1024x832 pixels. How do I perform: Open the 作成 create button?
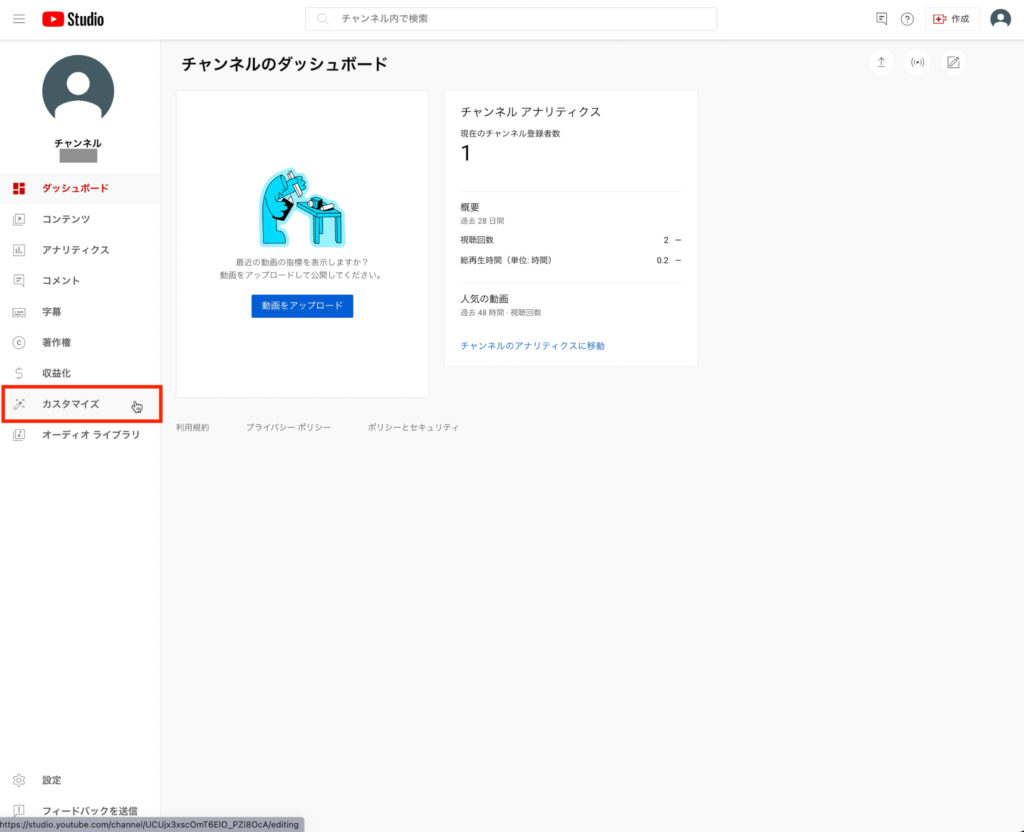(951, 19)
